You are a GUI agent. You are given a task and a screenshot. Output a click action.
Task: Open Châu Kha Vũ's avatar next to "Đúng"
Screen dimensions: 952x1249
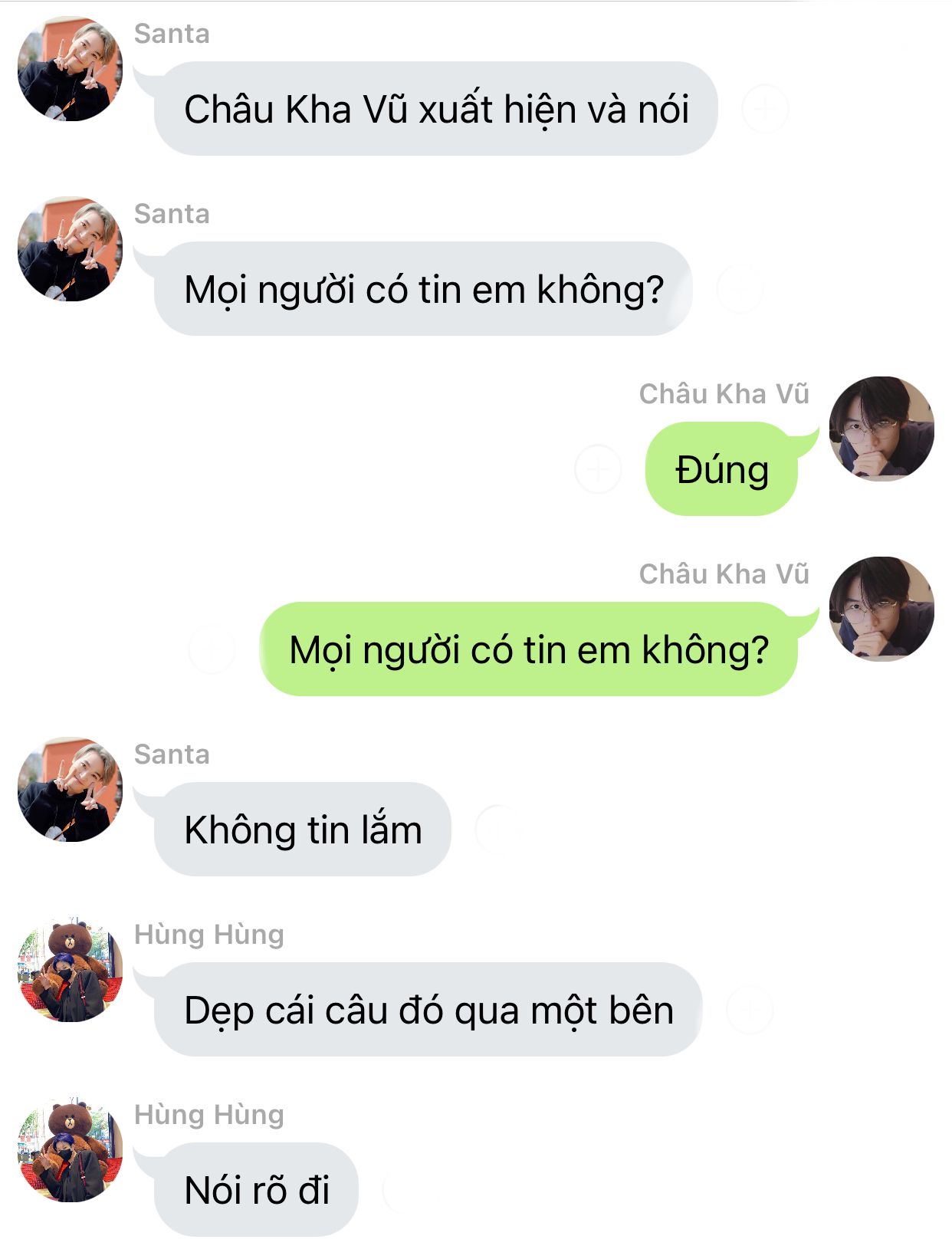[881, 429]
